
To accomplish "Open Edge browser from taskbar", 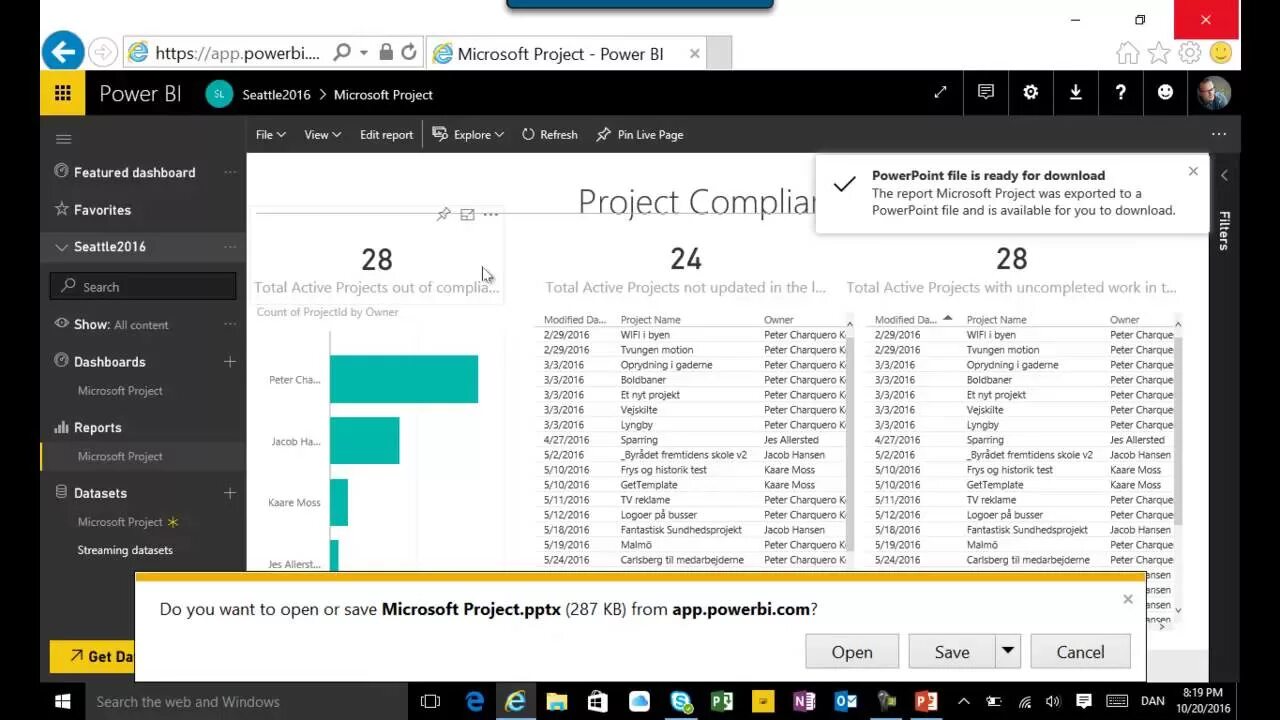I will 474,701.
